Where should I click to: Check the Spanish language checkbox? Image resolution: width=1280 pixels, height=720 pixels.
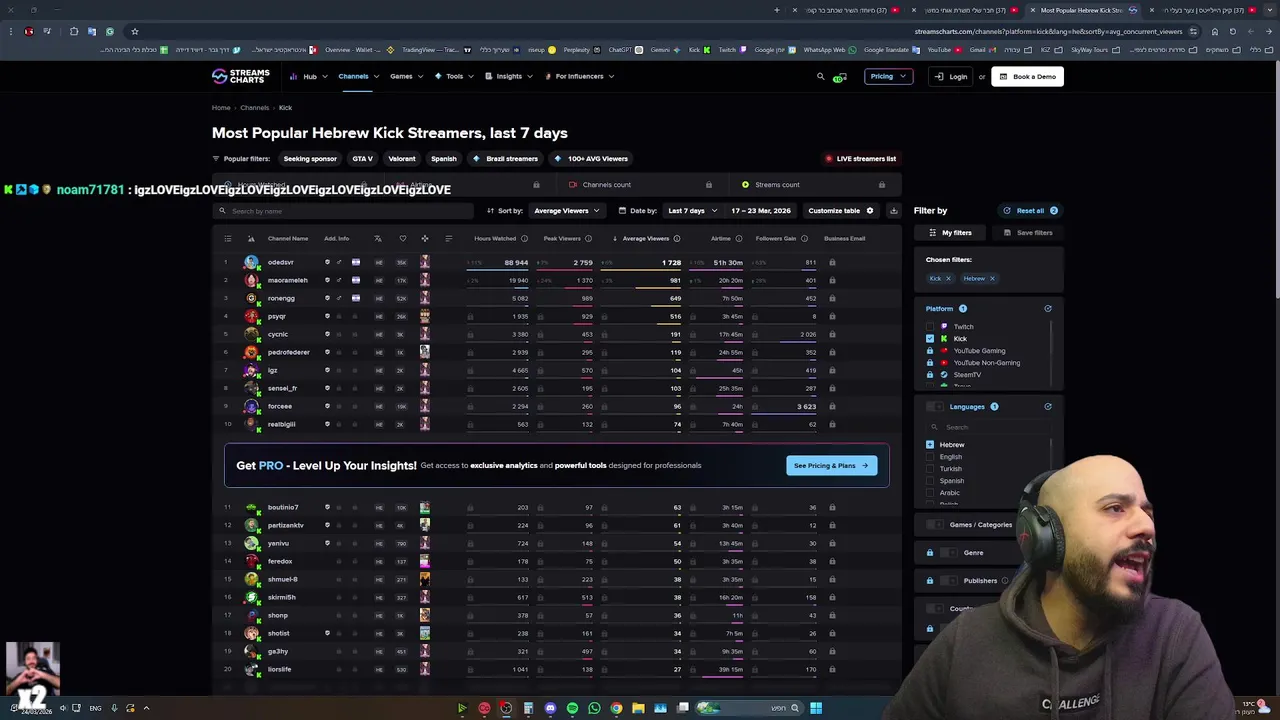(x=930, y=481)
